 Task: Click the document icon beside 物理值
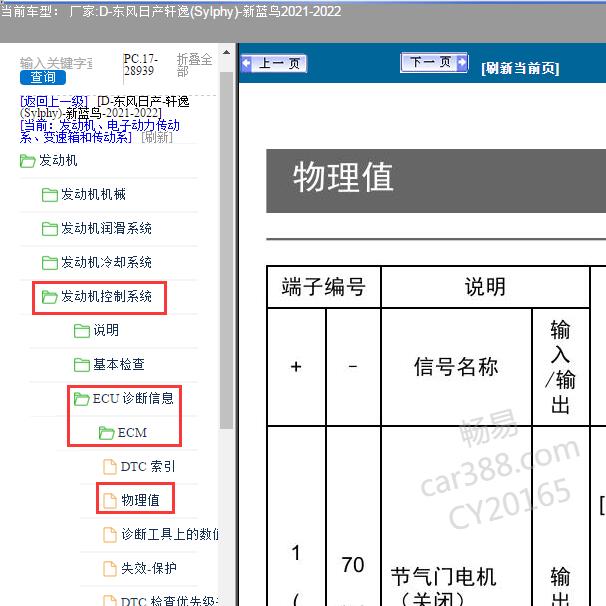(x=110, y=501)
